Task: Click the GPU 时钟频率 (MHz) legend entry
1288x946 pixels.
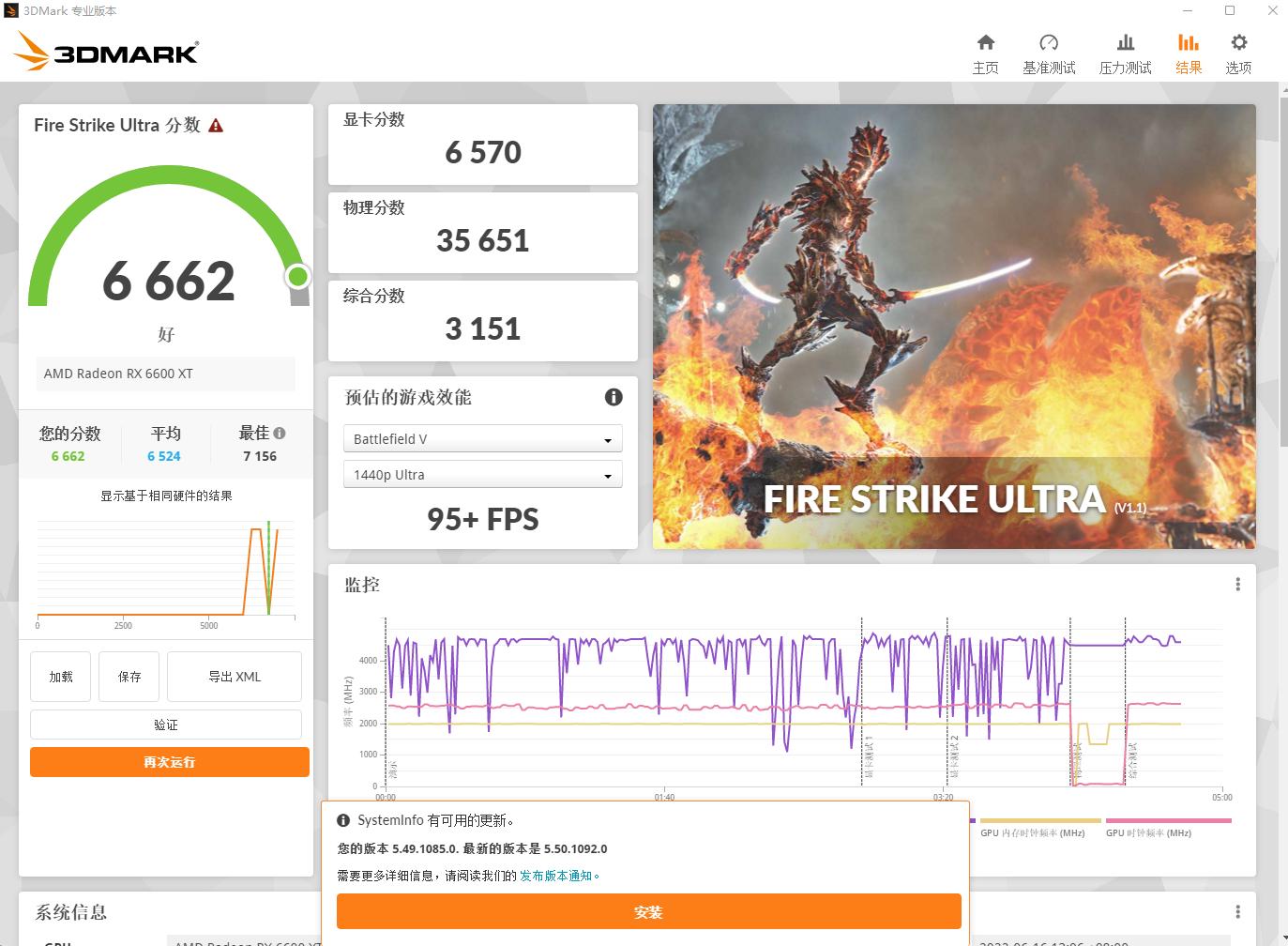Action: pyautogui.click(x=1168, y=827)
